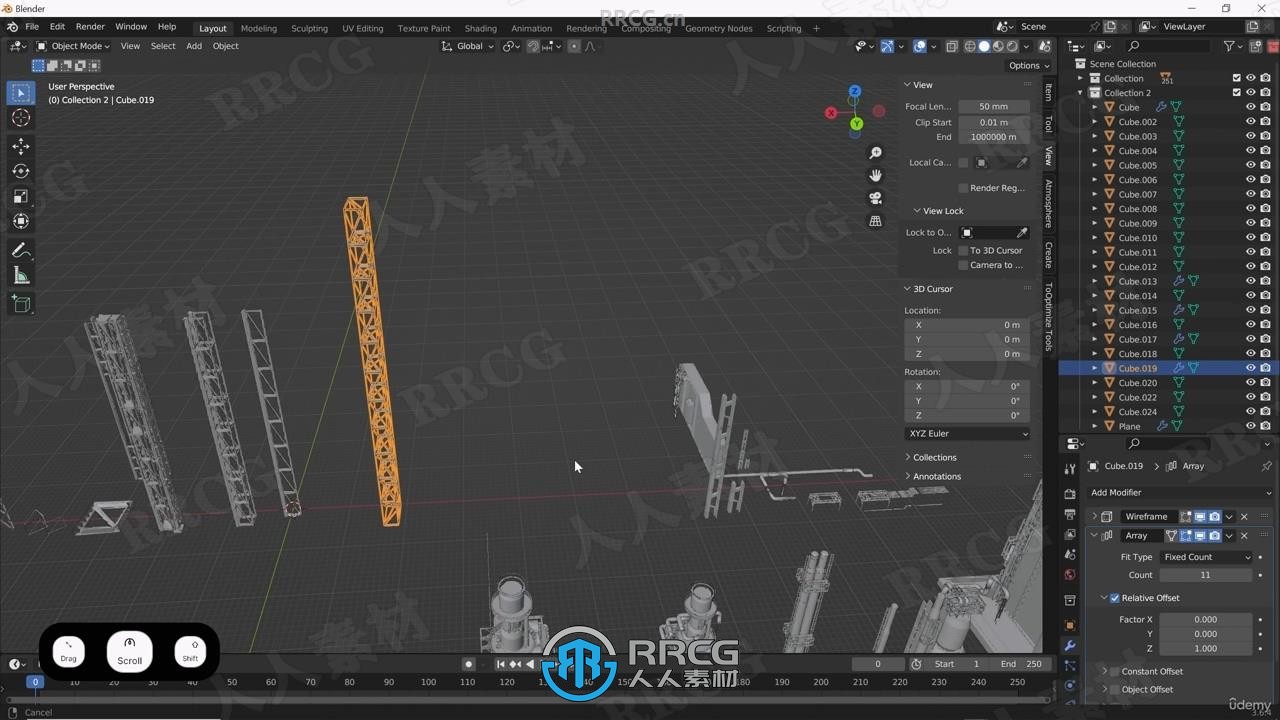The width and height of the screenshot is (1280, 720).
Task: Open the Modifiers wrench properties tab
Action: [x=1069, y=646]
